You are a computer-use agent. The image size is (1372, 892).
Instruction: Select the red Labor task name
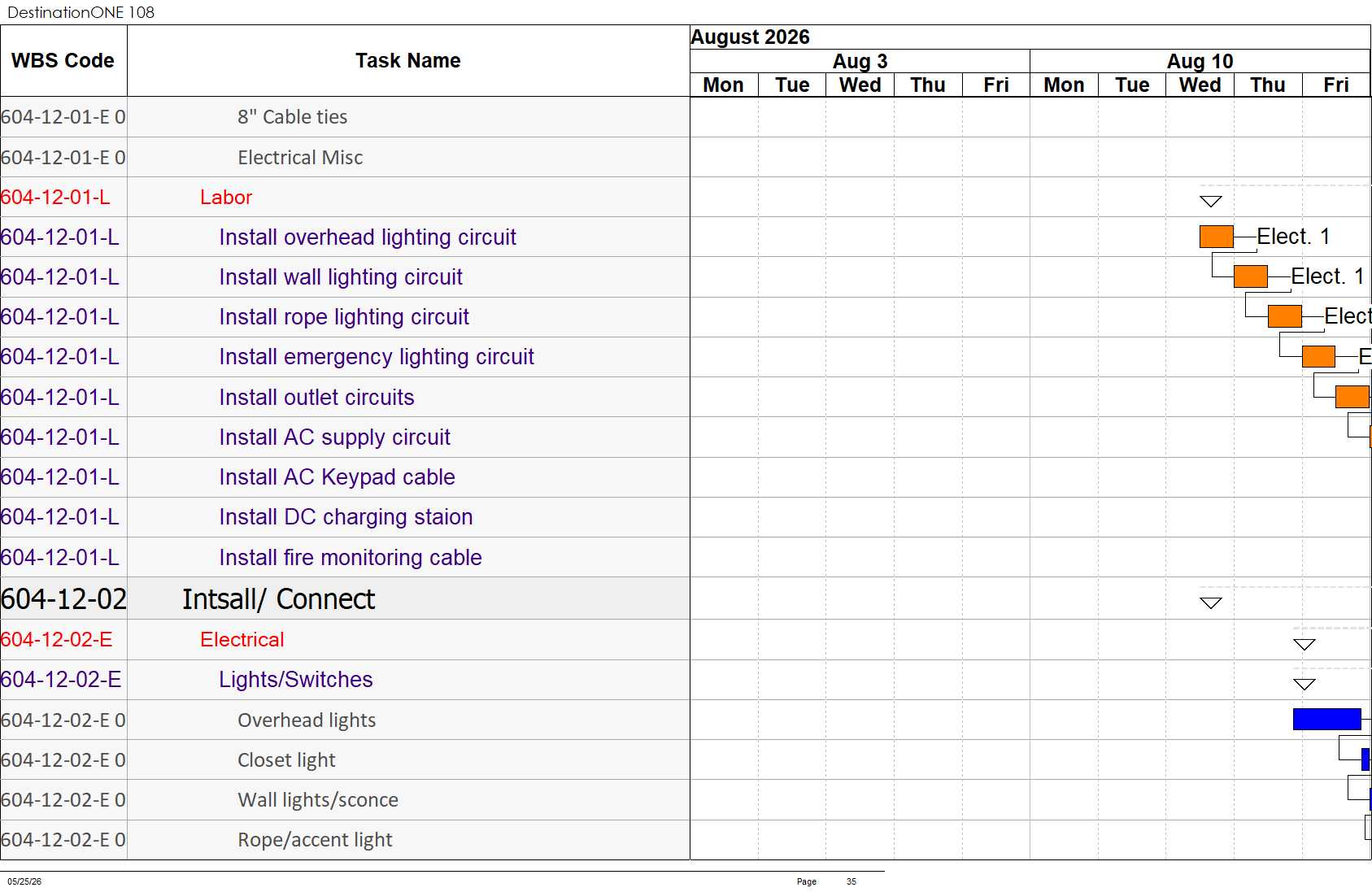pos(226,198)
